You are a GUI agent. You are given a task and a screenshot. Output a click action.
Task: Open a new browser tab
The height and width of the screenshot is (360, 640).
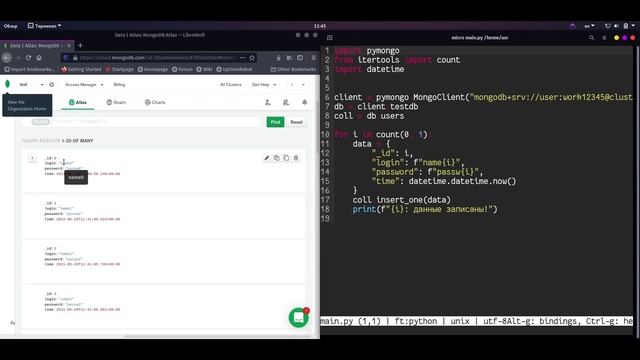click(80, 45)
